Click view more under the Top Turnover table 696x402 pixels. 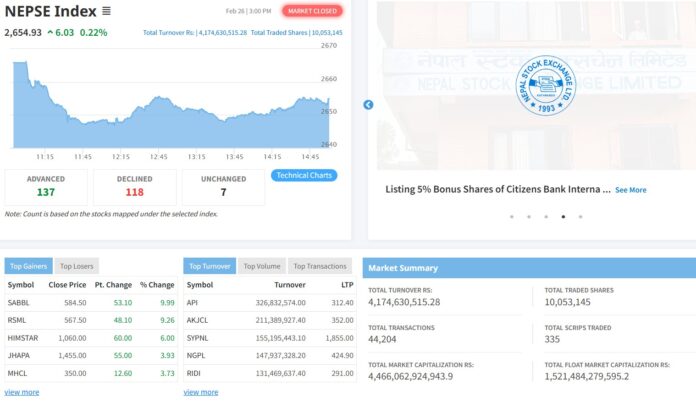(201, 392)
